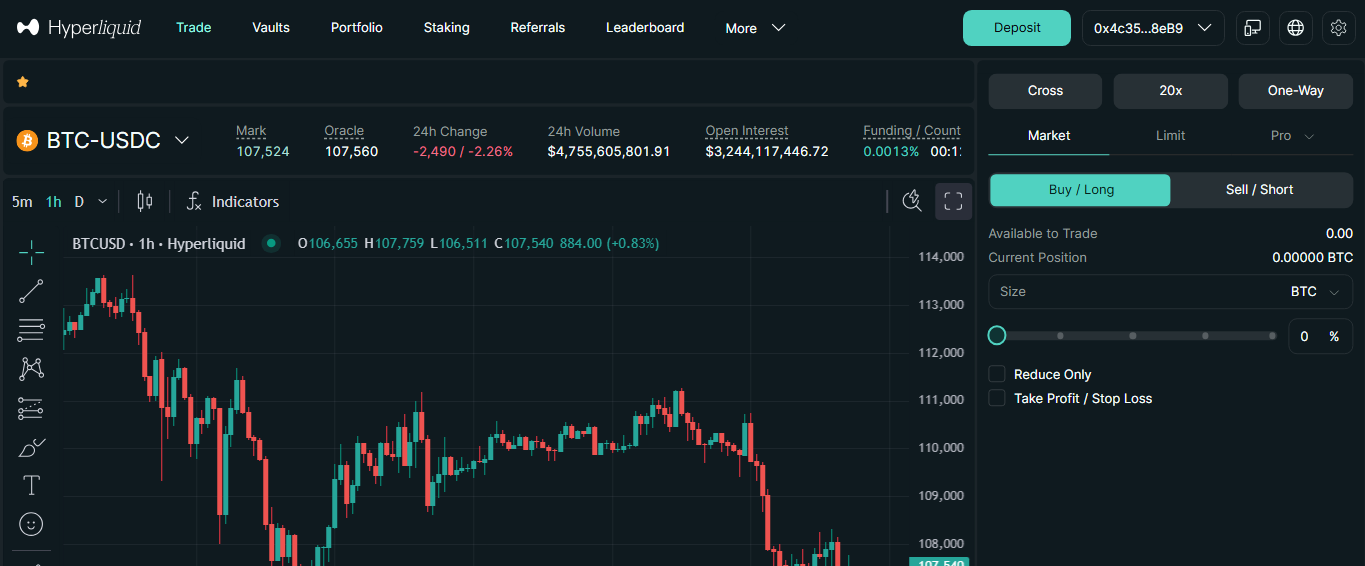
Task: Select the crosshair cursor tool
Action: tap(31, 252)
